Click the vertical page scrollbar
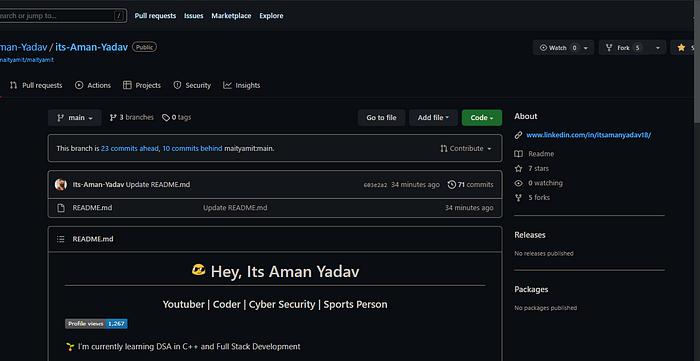700x361 pixels. click(x=696, y=62)
